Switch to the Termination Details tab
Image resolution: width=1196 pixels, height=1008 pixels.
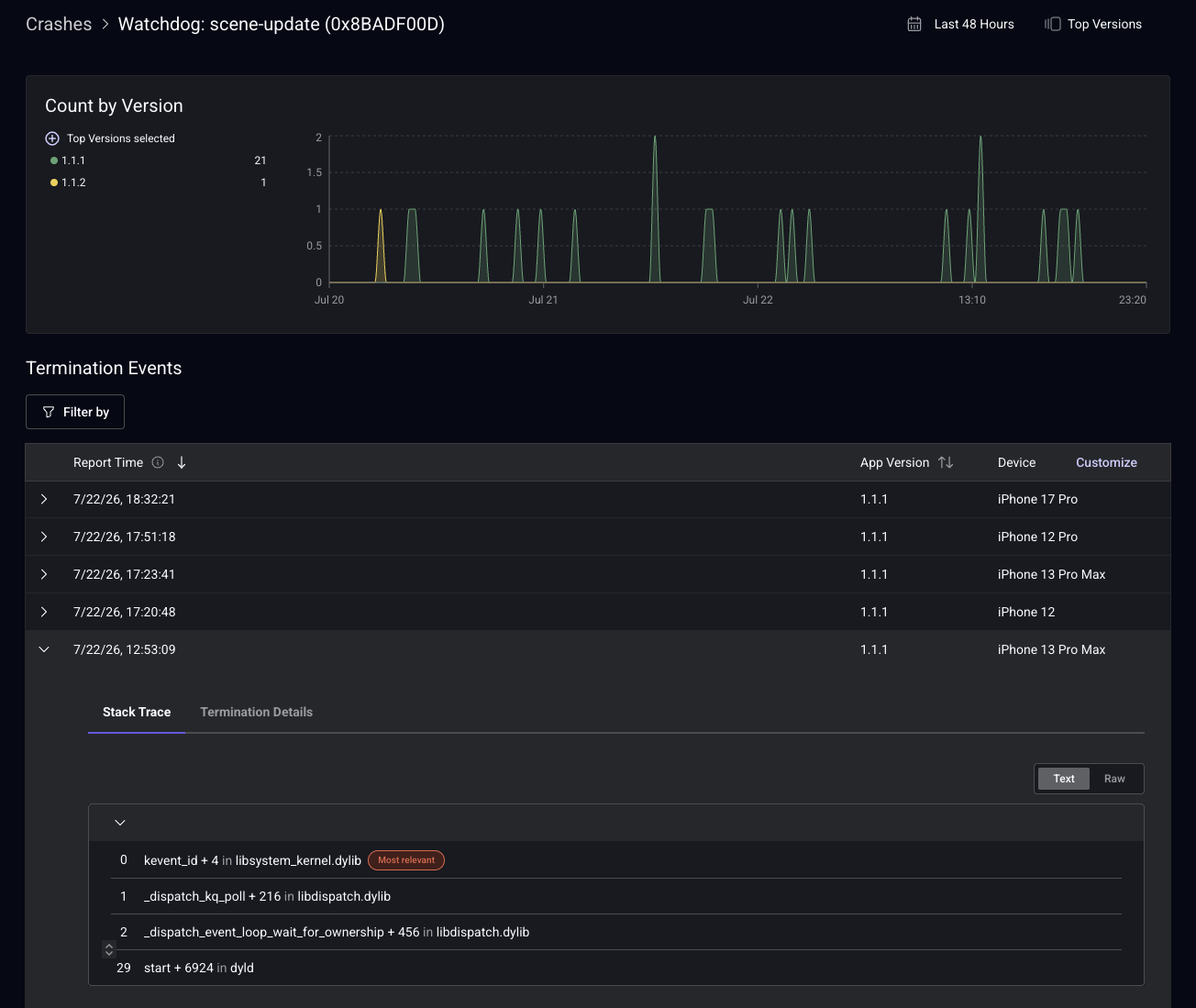[256, 712]
